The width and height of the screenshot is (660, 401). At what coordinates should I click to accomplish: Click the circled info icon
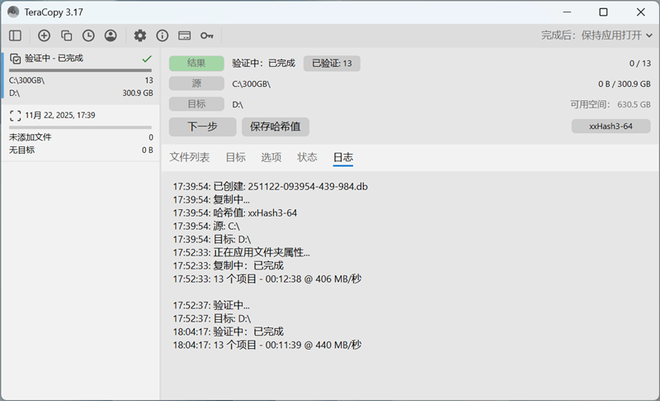(x=162, y=35)
